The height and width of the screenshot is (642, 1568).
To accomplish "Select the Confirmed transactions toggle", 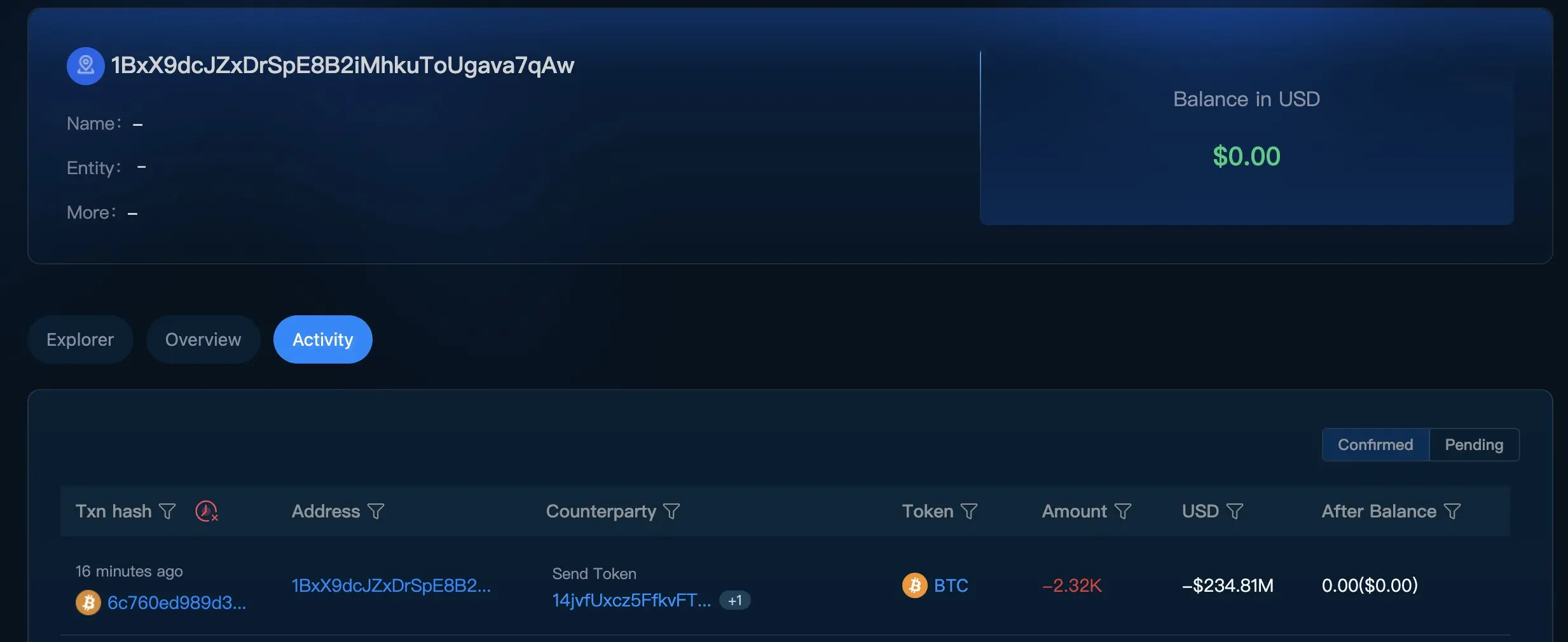I will (1375, 444).
